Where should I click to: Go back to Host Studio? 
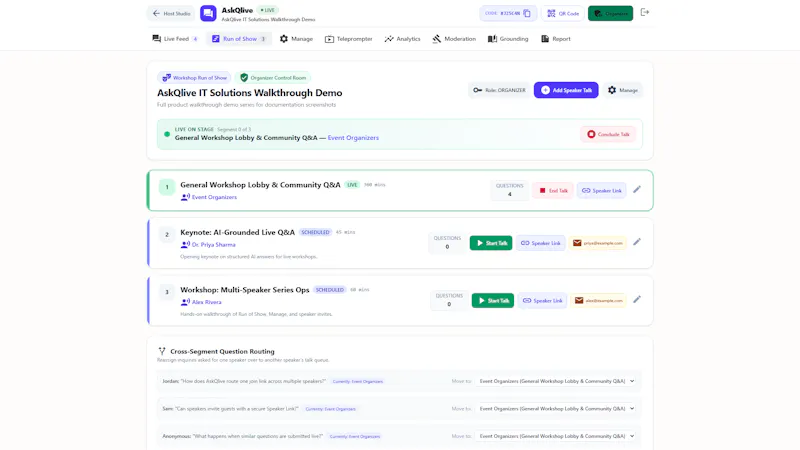(x=171, y=13)
